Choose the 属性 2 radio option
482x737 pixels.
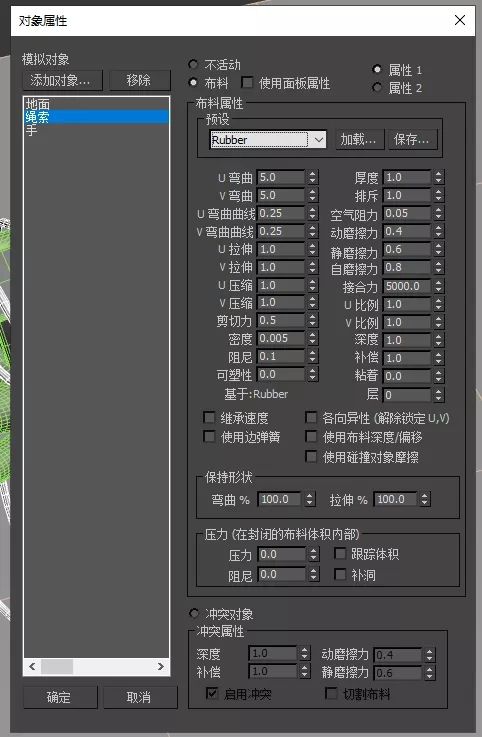click(x=377, y=87)
